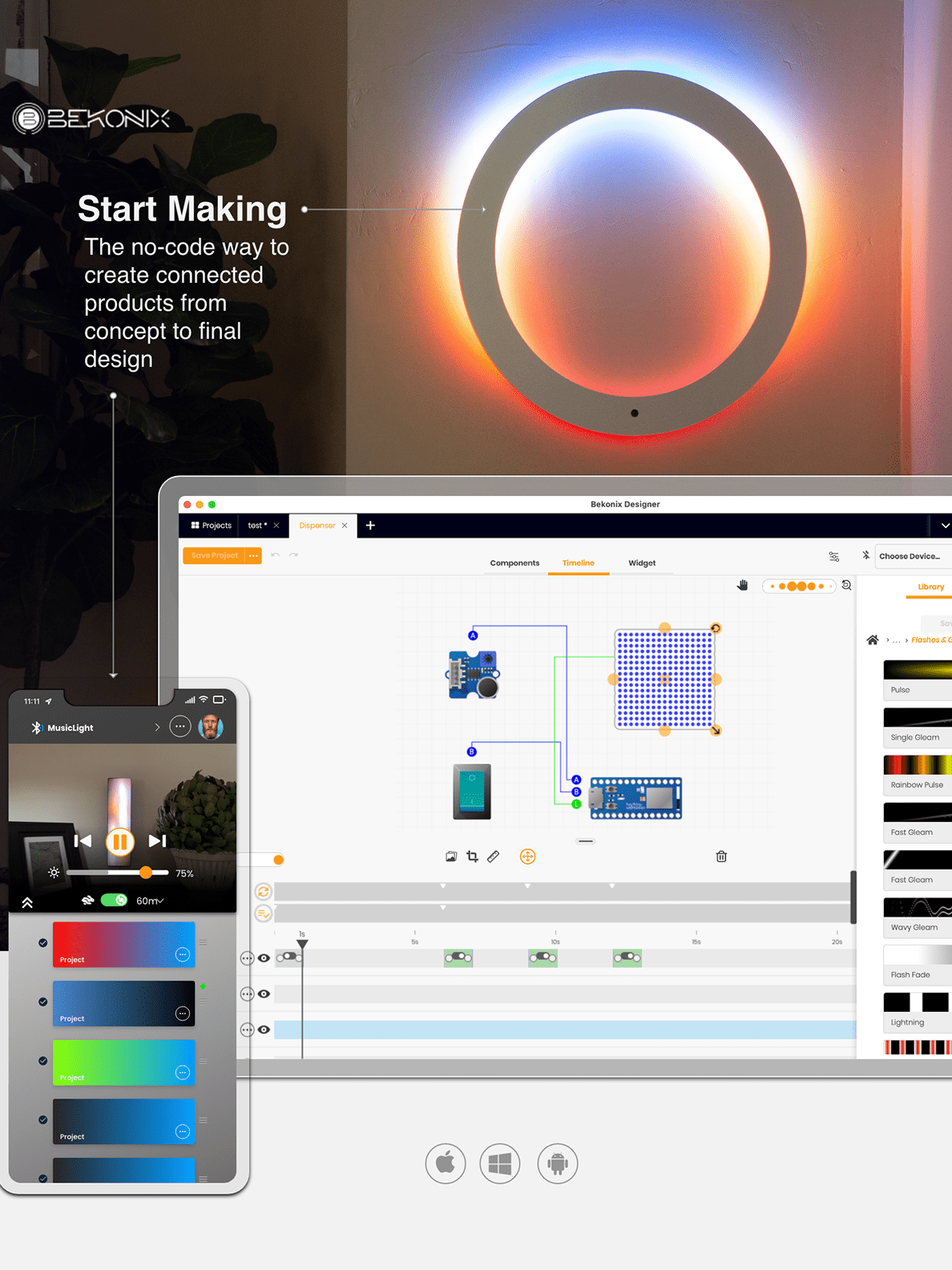Open first timeline track options ellipsis
Viewport: 952px width, 1270px height.
(247, 958)
